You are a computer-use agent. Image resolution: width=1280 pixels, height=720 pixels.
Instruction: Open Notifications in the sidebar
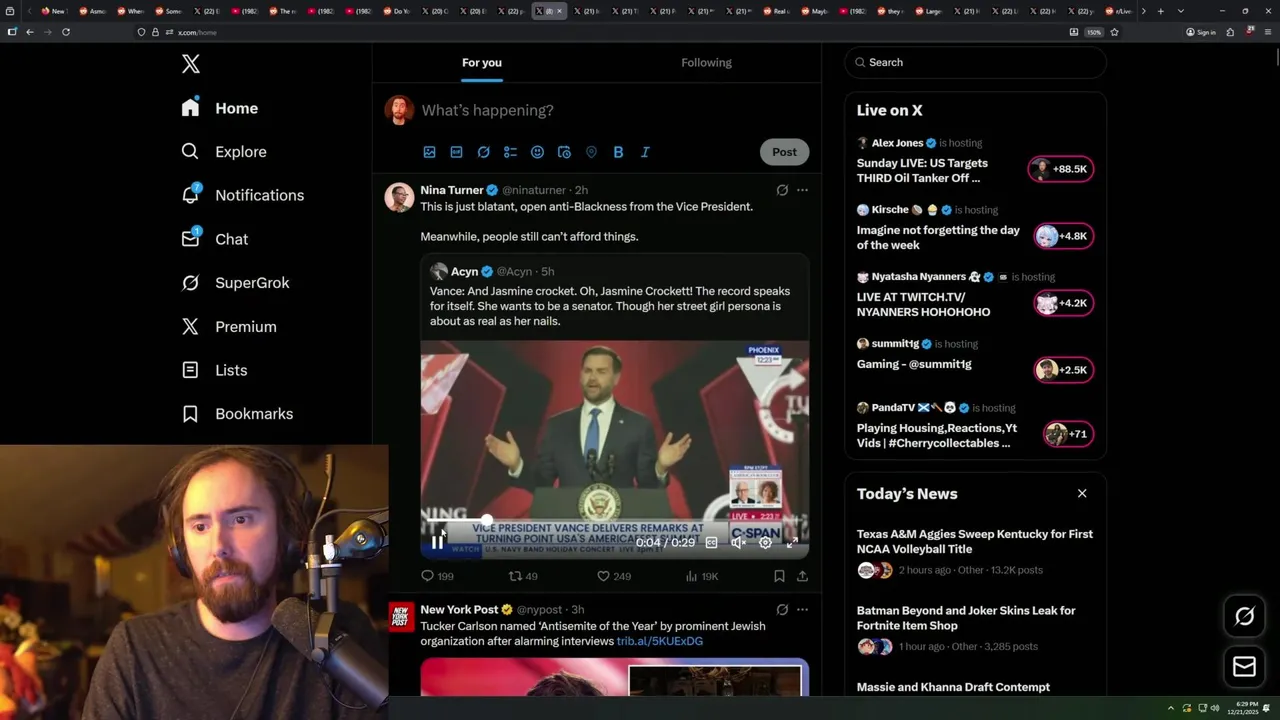(242, 195)
